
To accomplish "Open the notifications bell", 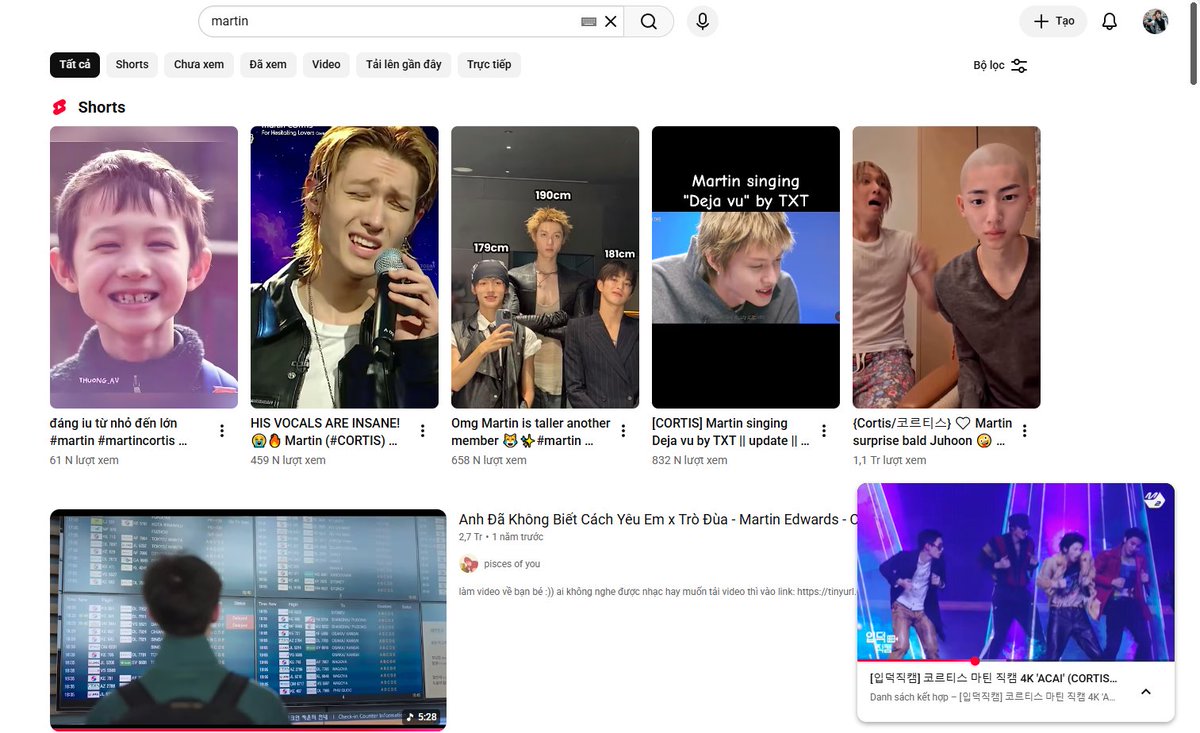I will click(x=1109, y=21).
